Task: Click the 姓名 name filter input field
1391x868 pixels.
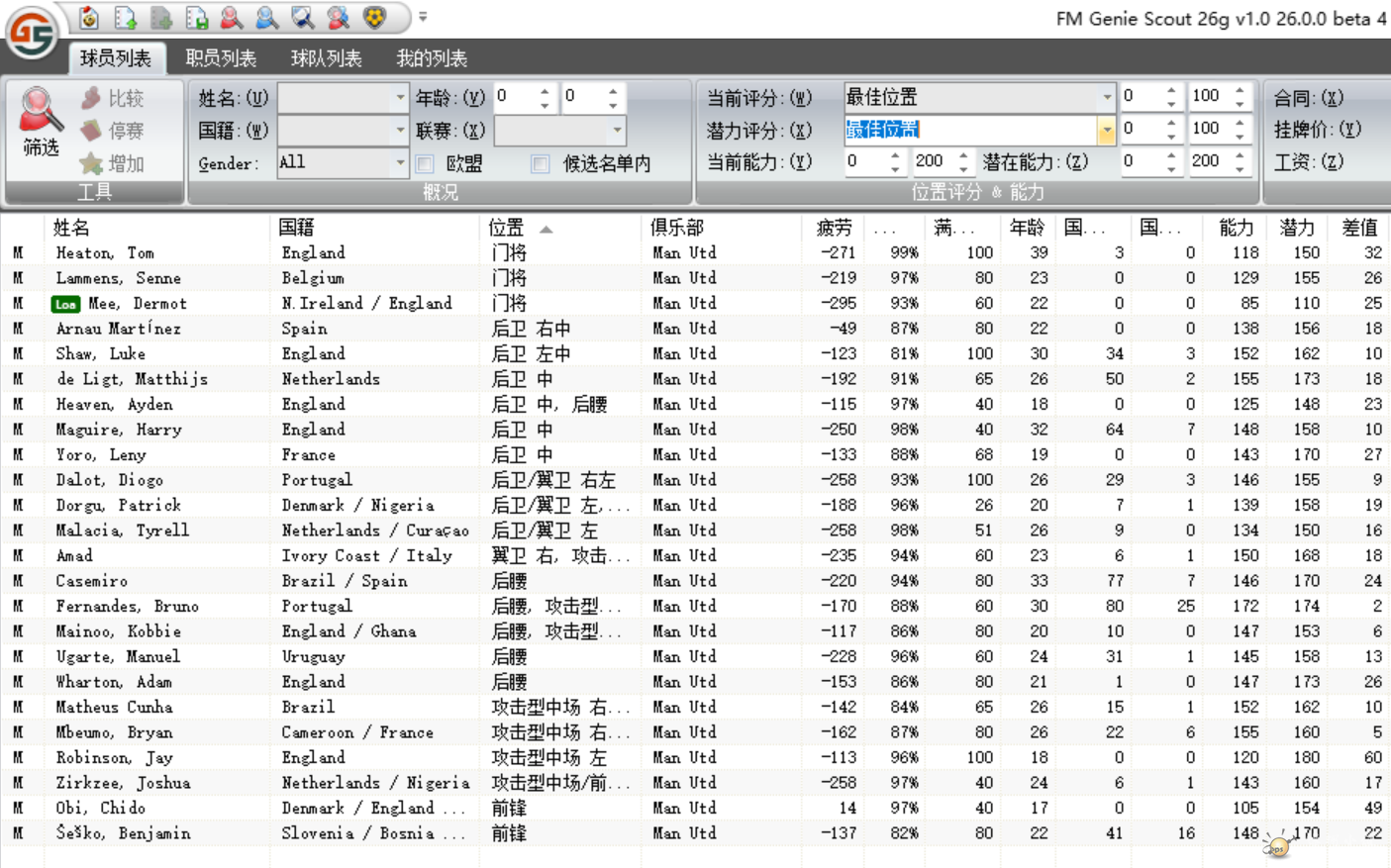Action: [x=335, y=97]
